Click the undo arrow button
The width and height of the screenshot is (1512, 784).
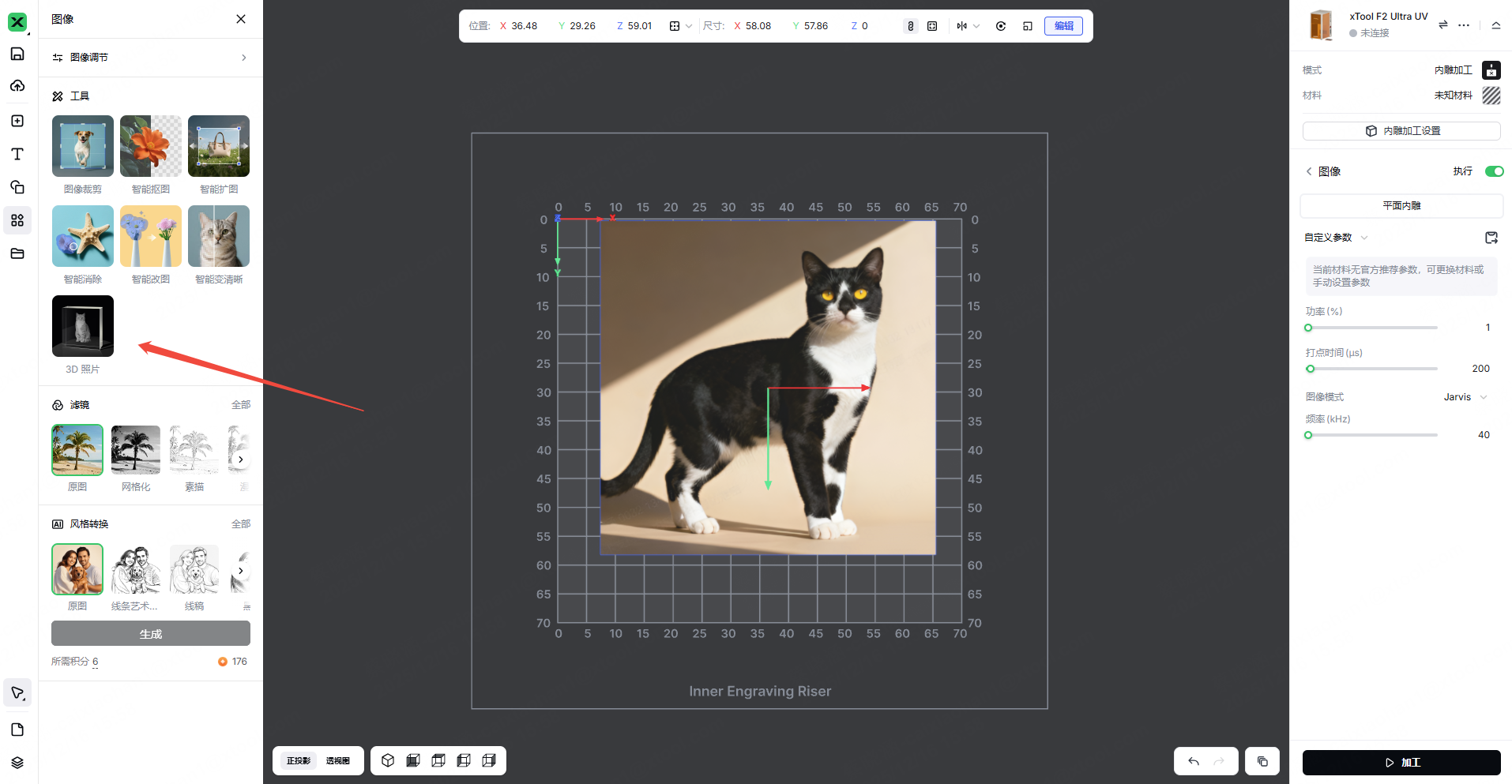(x=1193, y=761)
